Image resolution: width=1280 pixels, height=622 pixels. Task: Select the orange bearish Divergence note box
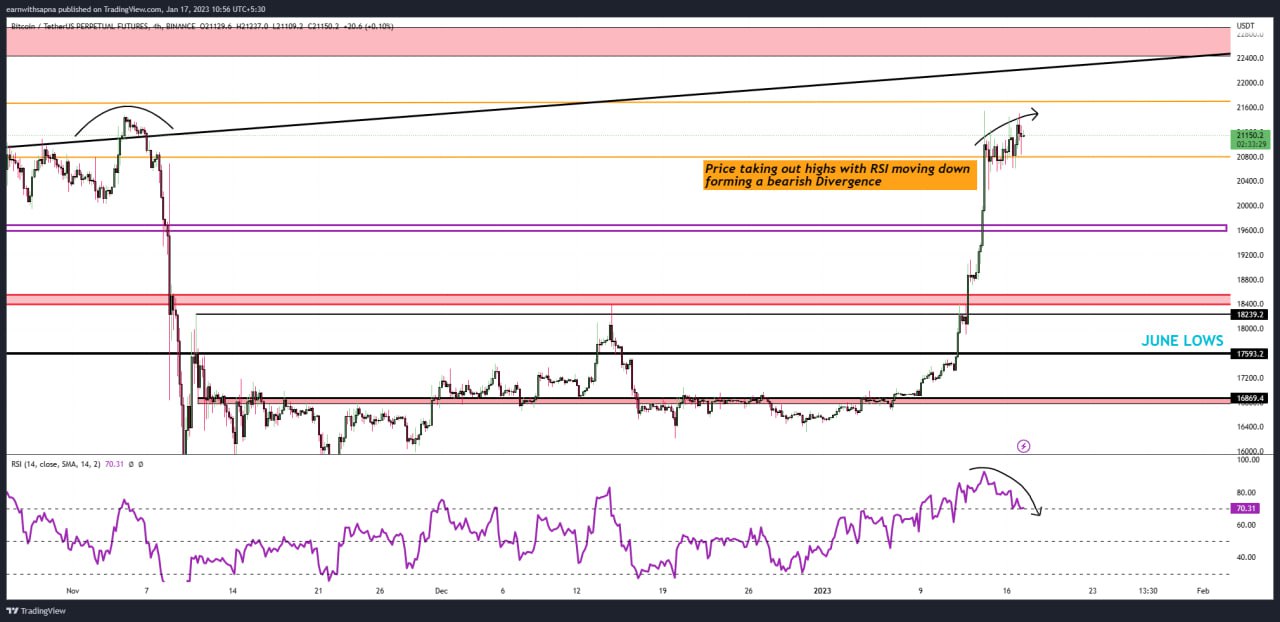(x=839, y=175)
